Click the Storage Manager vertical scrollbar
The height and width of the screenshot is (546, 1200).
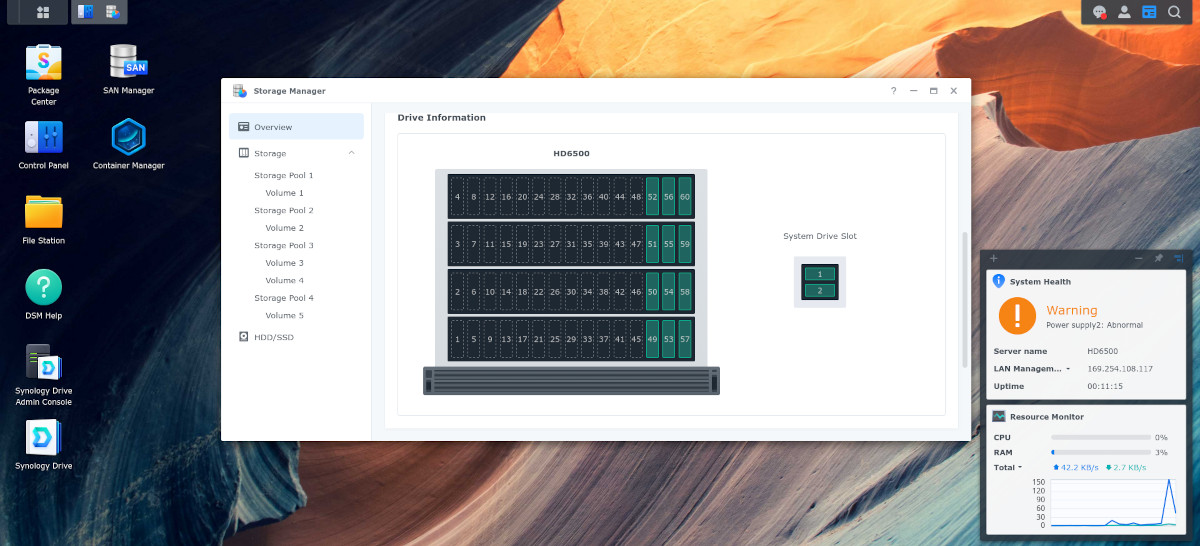[965, 300]
